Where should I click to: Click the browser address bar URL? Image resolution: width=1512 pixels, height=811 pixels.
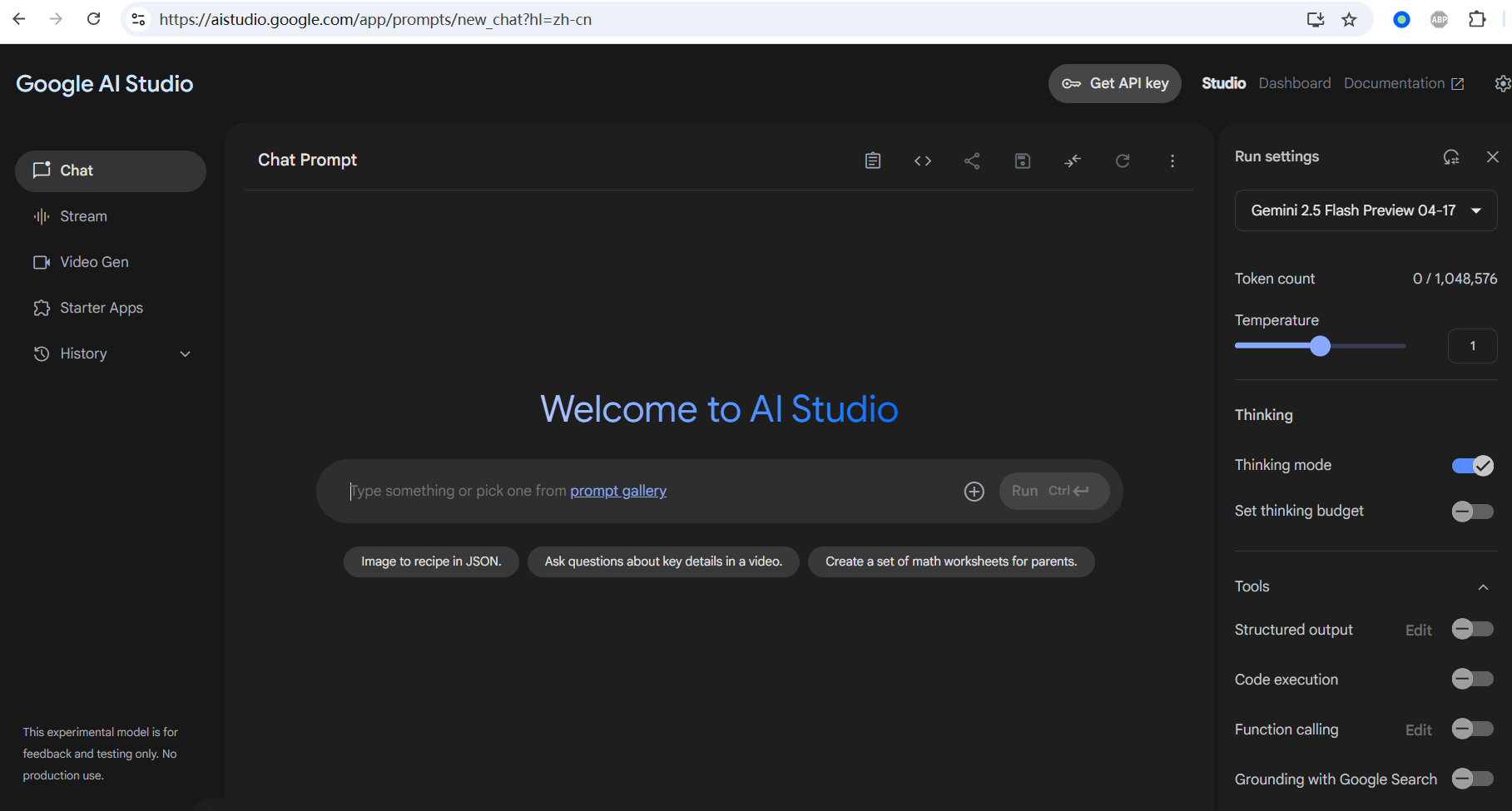pos(375,19)
